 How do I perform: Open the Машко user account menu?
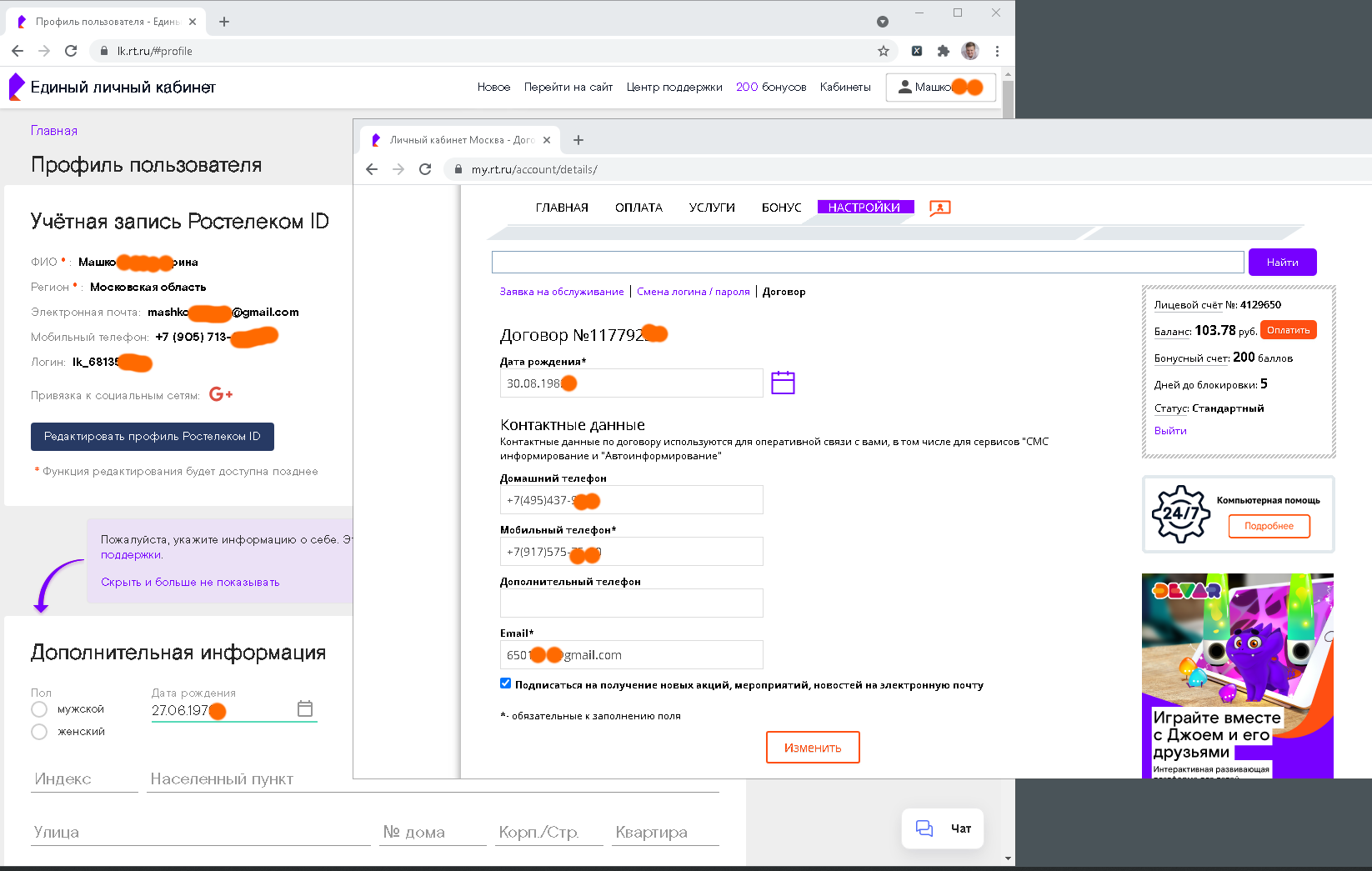point(941,87)
